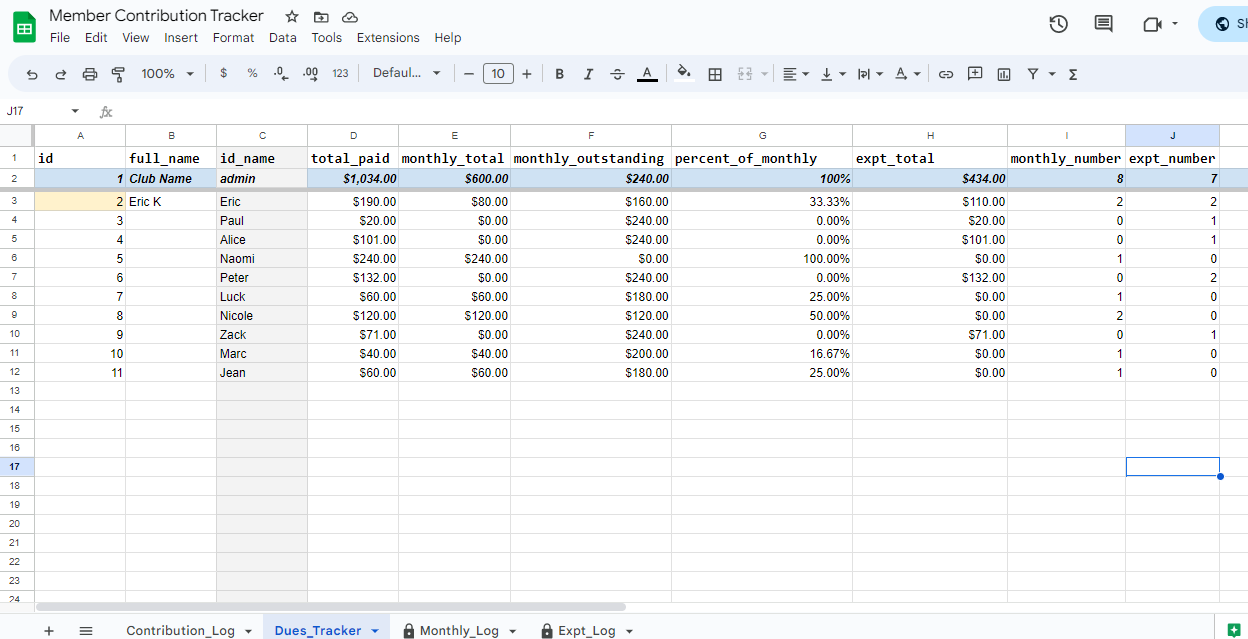Open the text rotation dropdown
The width and height of the screenshot is (1248, 639).
point(907,74)
